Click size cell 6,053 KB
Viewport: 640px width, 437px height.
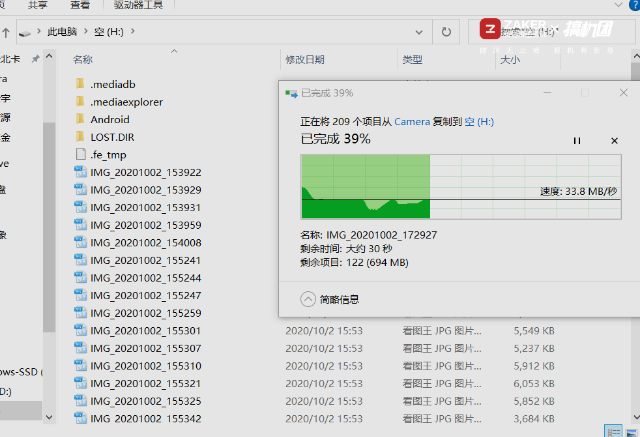pos(534,383)
